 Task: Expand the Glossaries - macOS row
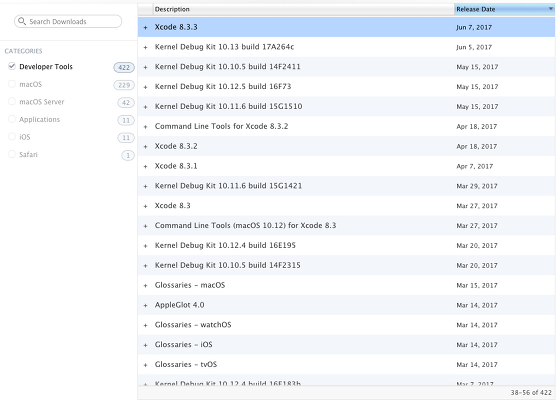pos(145,285)
